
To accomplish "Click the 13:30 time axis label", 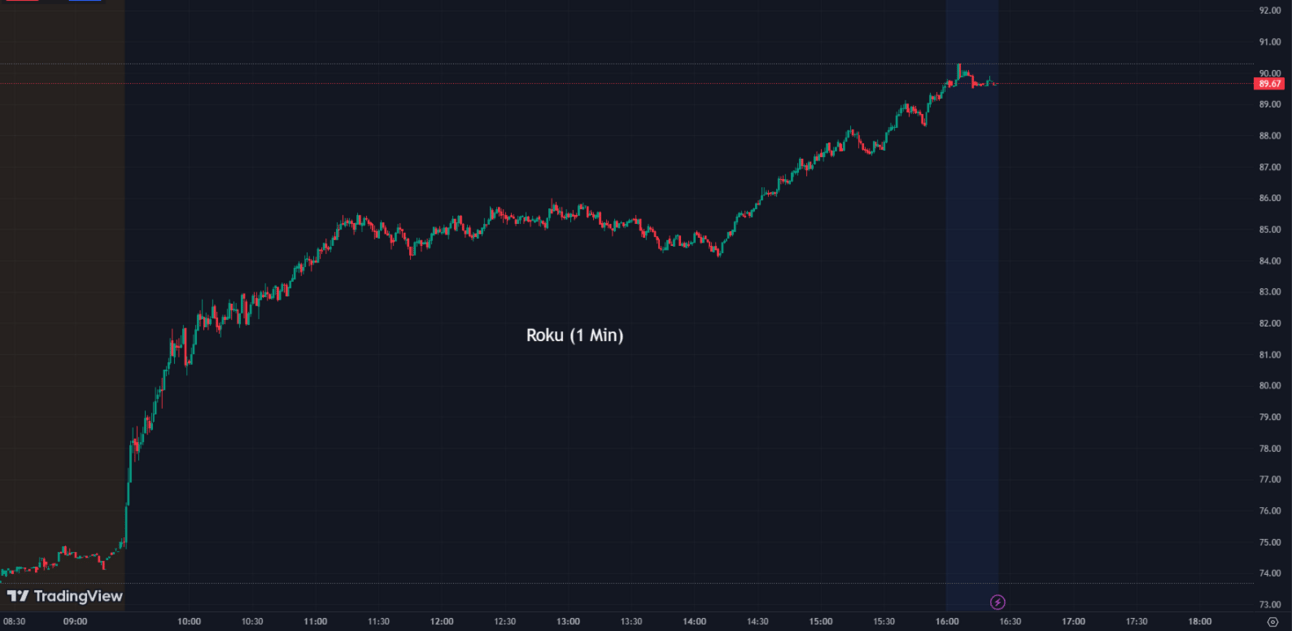I will pyautogui.click(x=631, y=621).
